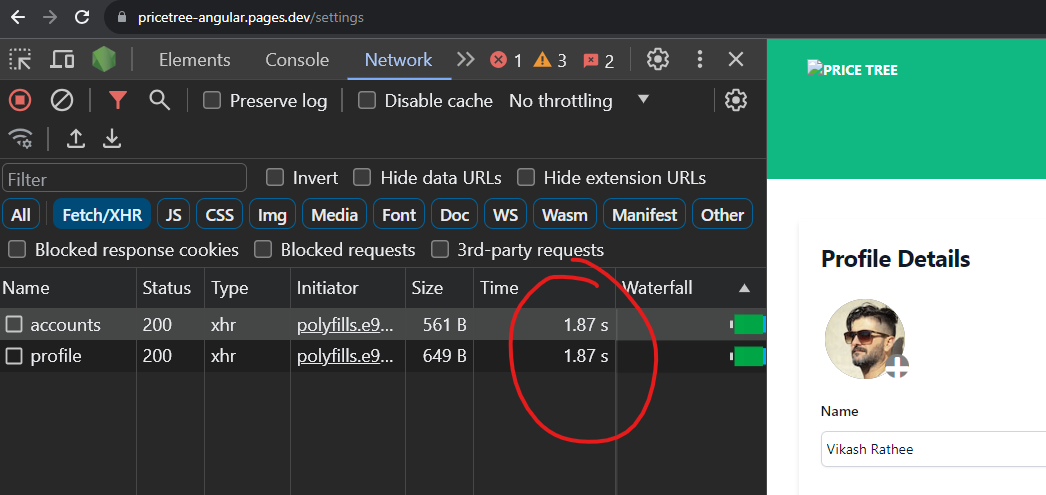Open Network panel settings gear
The width and height of the screenshot is (1046, 495).
[x=736, y=101]
